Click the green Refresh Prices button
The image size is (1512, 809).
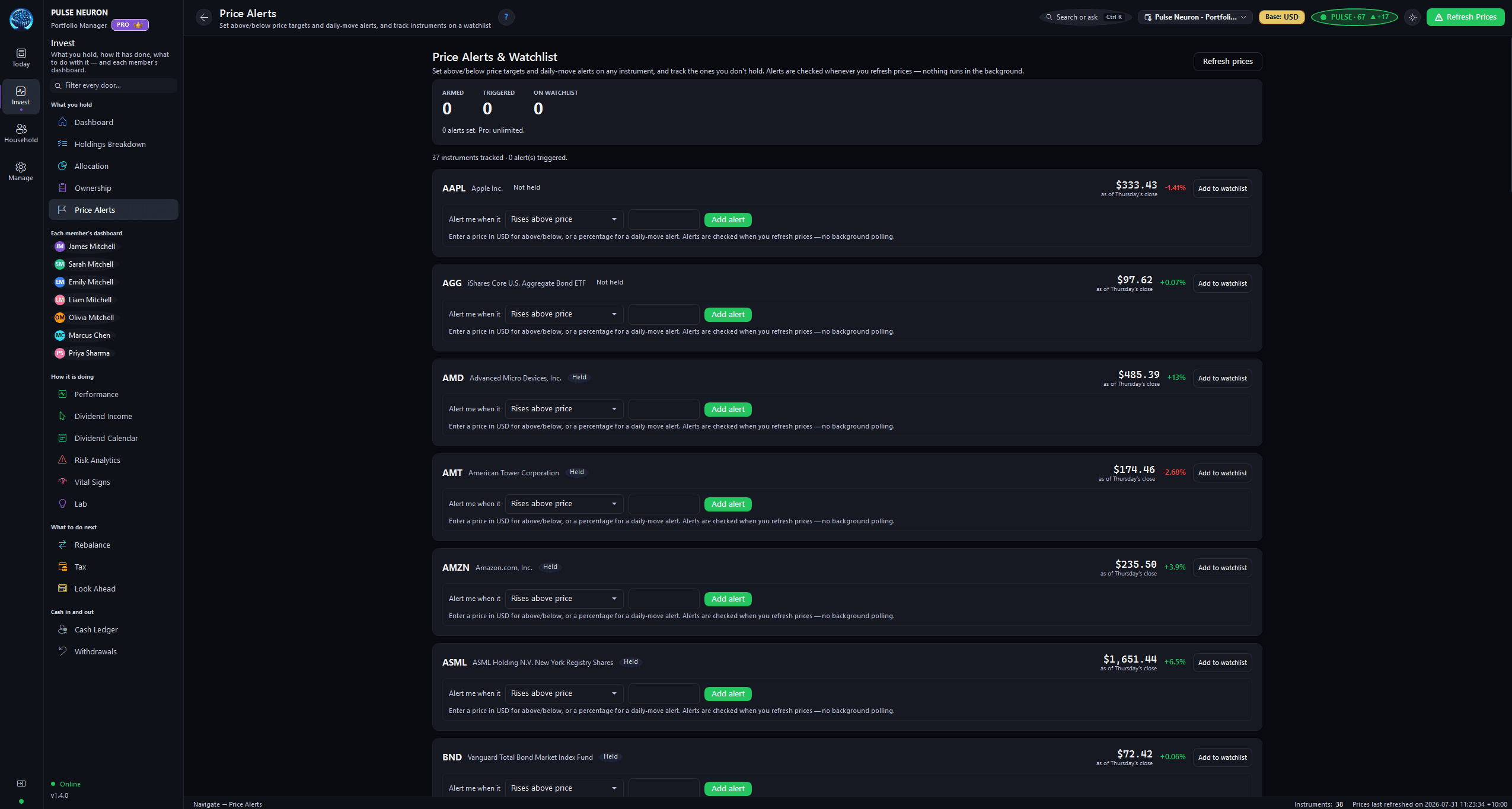click(x=1465, y=17)
